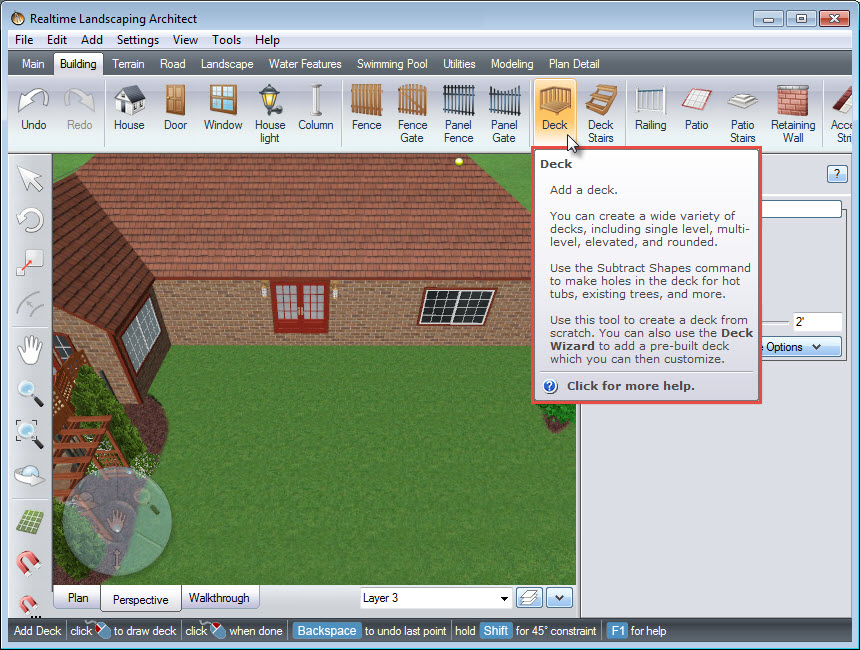The image size is (860, 650).
Task: Activate the magnifier zoom tool
Action: [x=30, y=393]
